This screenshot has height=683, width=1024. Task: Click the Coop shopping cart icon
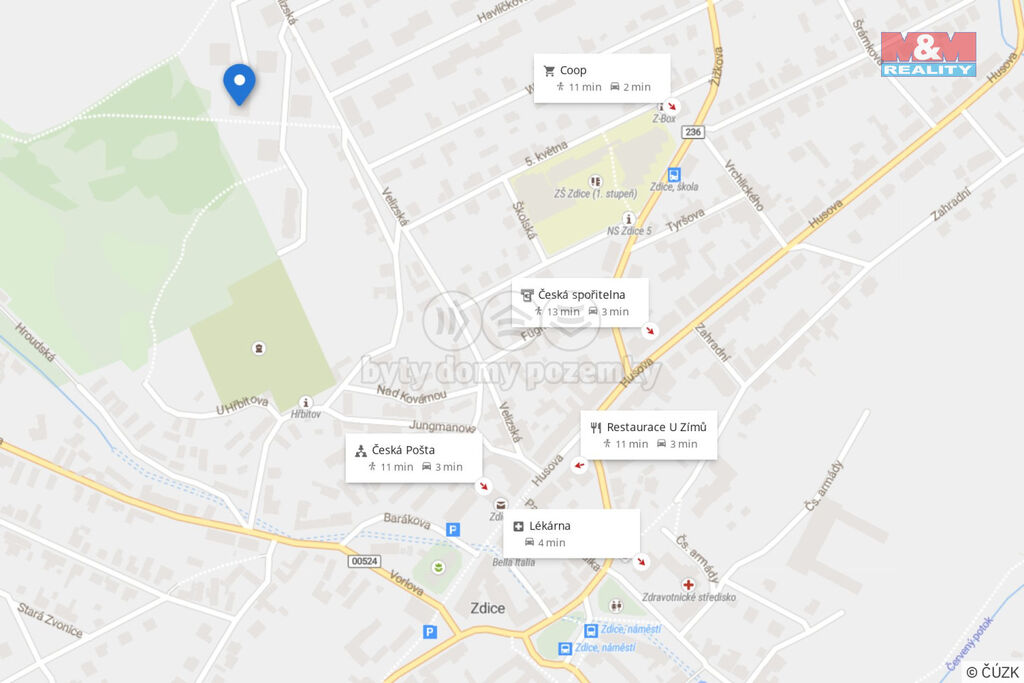tap(549, 71)
